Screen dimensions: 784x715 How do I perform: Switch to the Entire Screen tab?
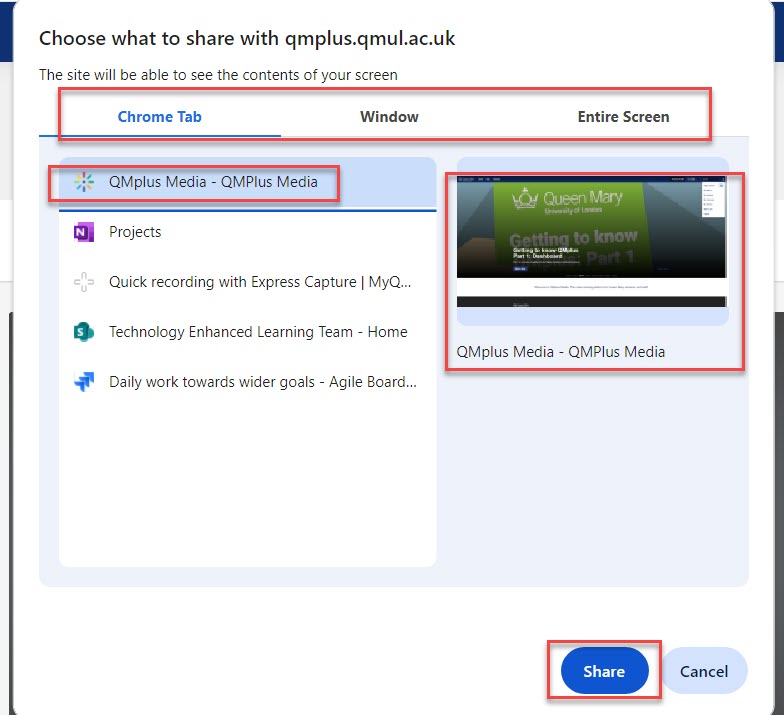(623, 116)
